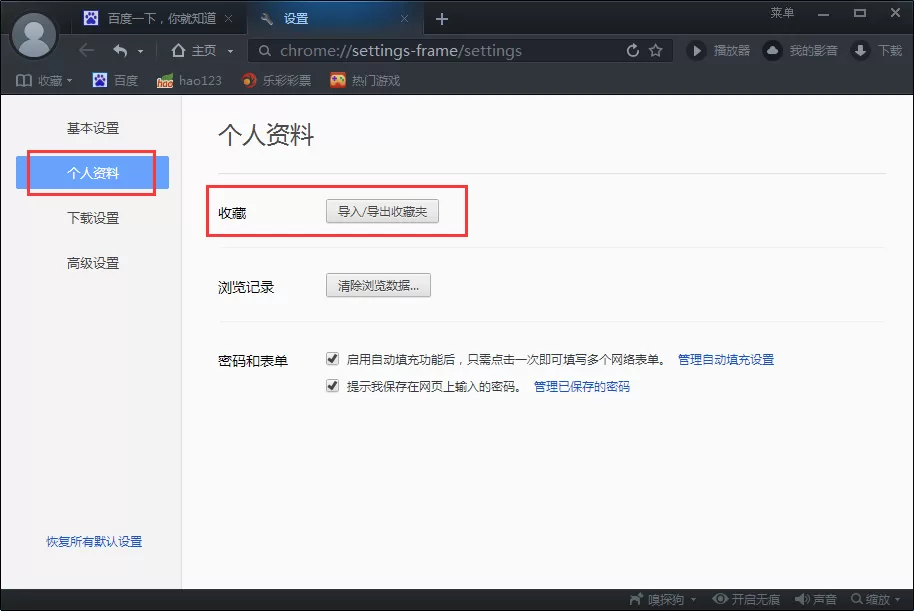Open the 收藏 bookmarks dropdown
Screen dimensions: 914x611
point(44,80)
